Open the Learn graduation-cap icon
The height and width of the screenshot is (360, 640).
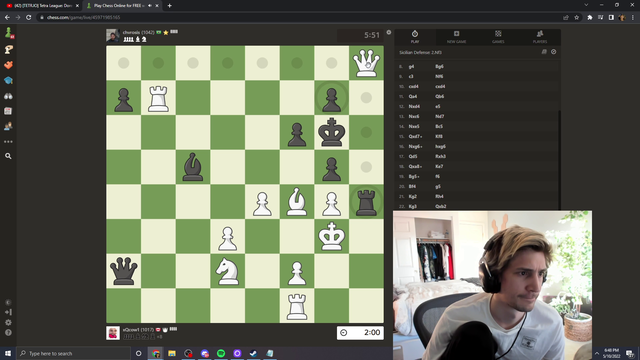click(x=8, y=80)
